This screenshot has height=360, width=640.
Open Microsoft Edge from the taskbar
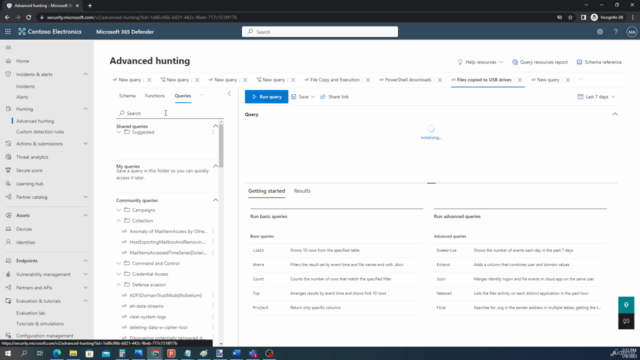57,353
